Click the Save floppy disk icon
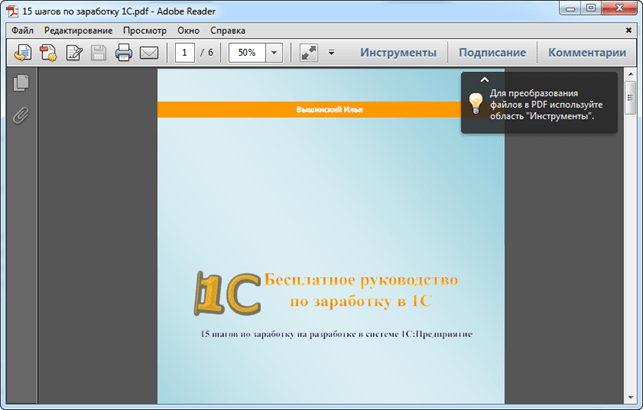Viewport: 643px width, 410px height. (98, 53)
